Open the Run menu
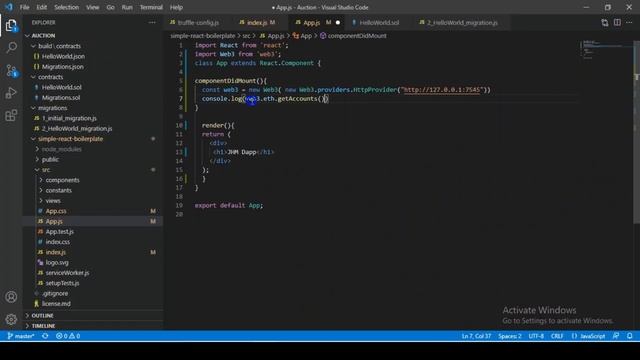640x360 pixels. 127,7
